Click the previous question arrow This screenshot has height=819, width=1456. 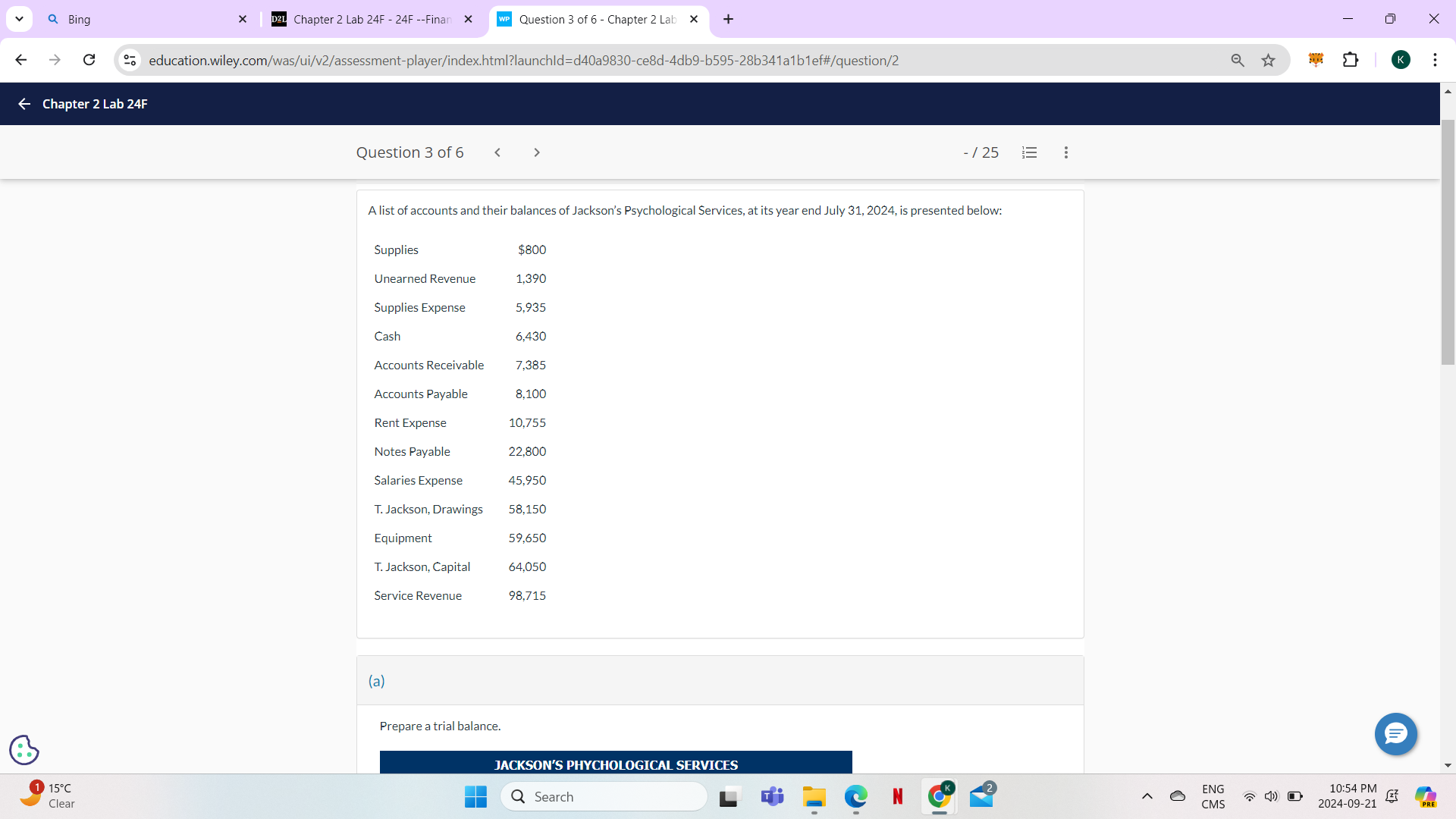coord(497,152)
